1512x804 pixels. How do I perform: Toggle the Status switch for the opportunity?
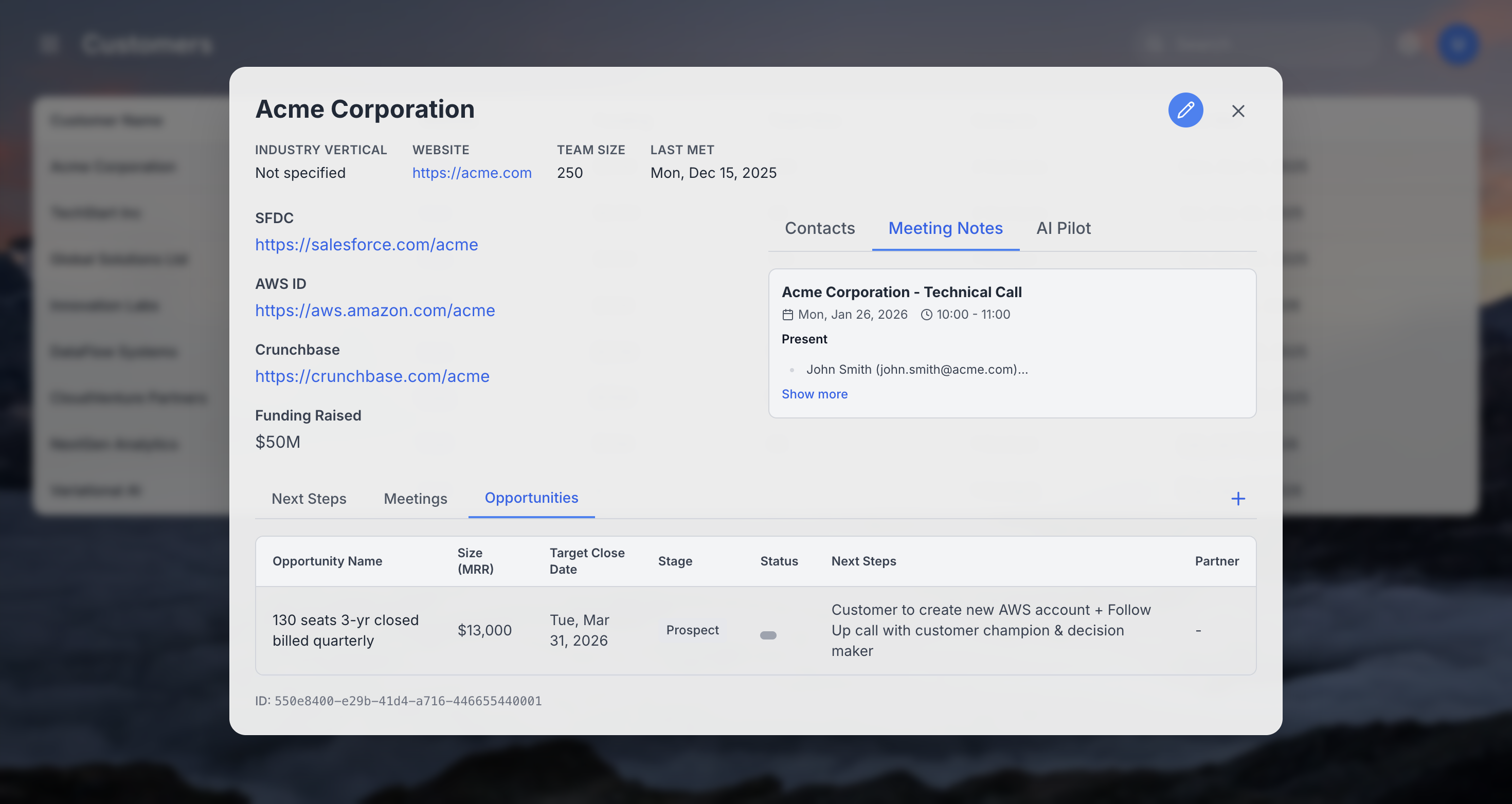[x=768, y=634]
